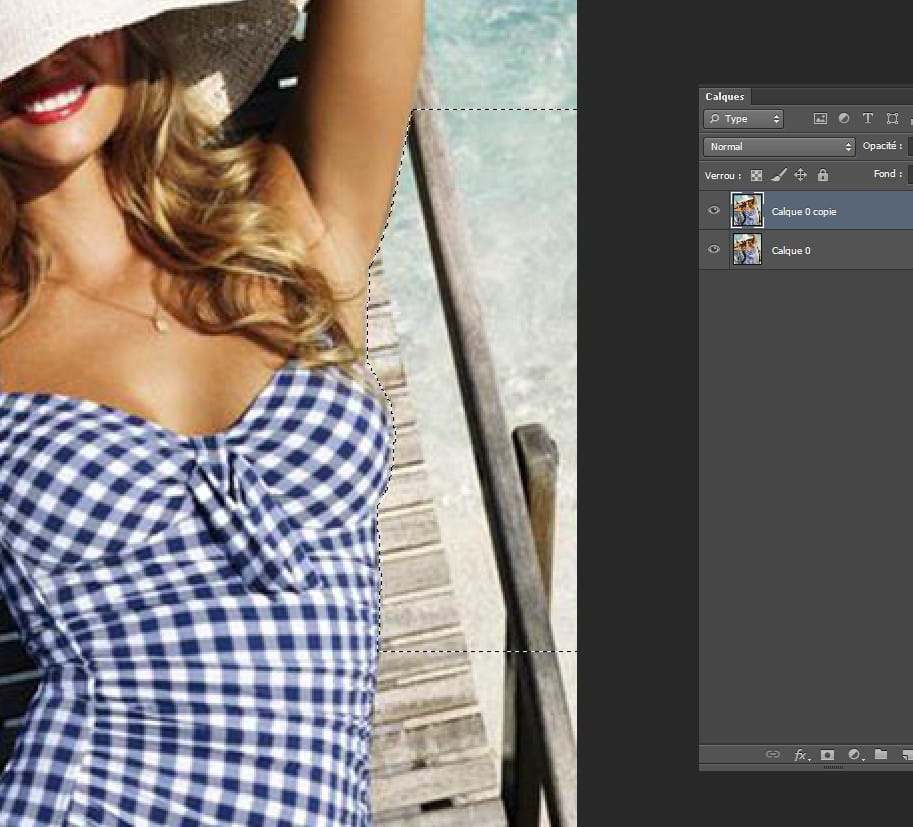
Task: Filter layers by adjustment layers
Action: click(x=844, y=119)
